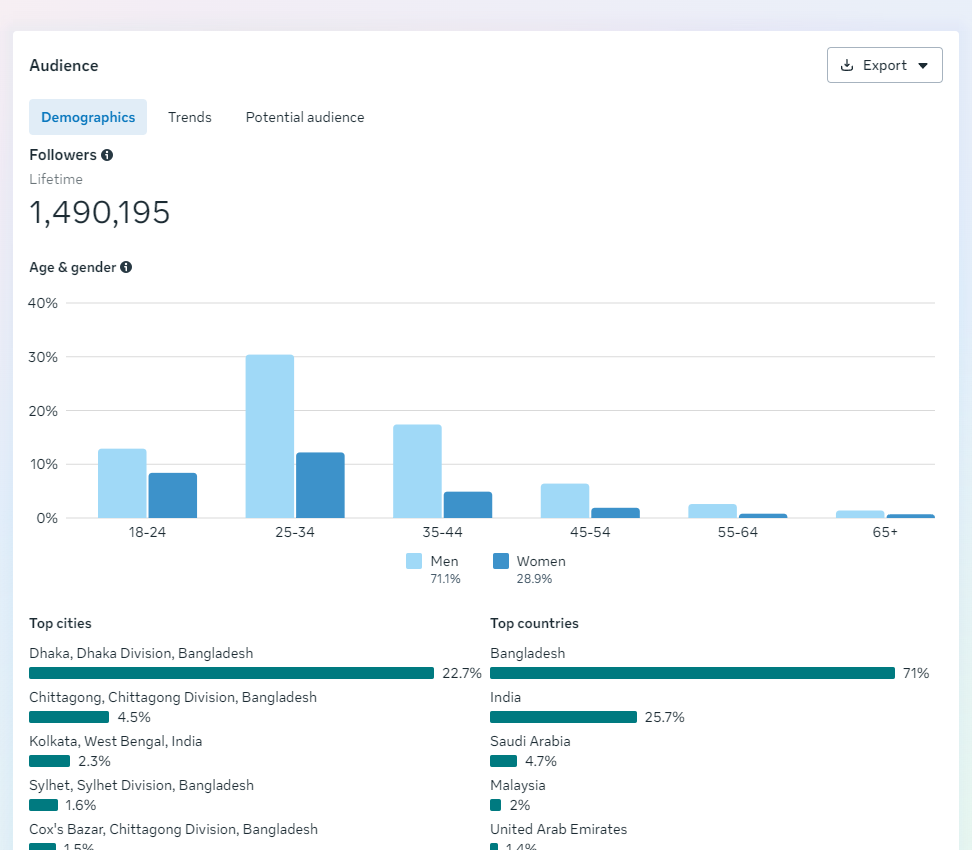The width and height of the screenshot is (972, 850).
Task: Click the Women legend color swatch
Action: (x=501, y=561)
